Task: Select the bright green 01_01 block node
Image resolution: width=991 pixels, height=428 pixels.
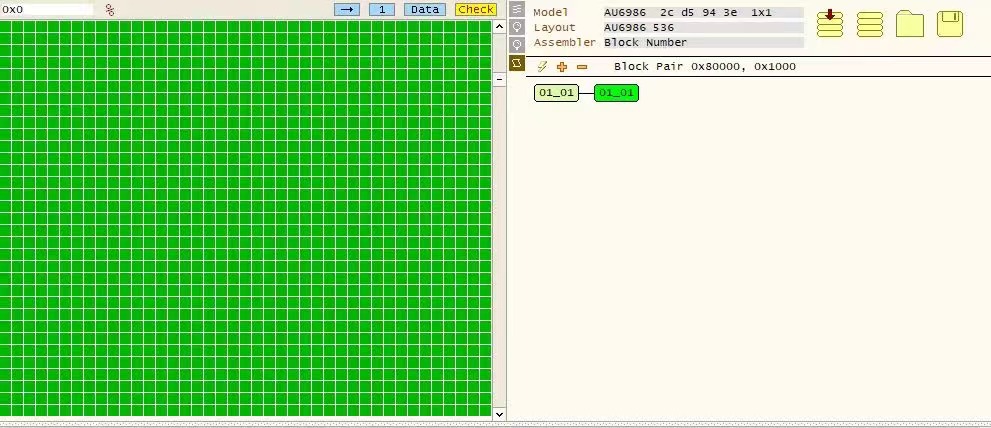Action: pyautogui.click(x=616, y=93)
